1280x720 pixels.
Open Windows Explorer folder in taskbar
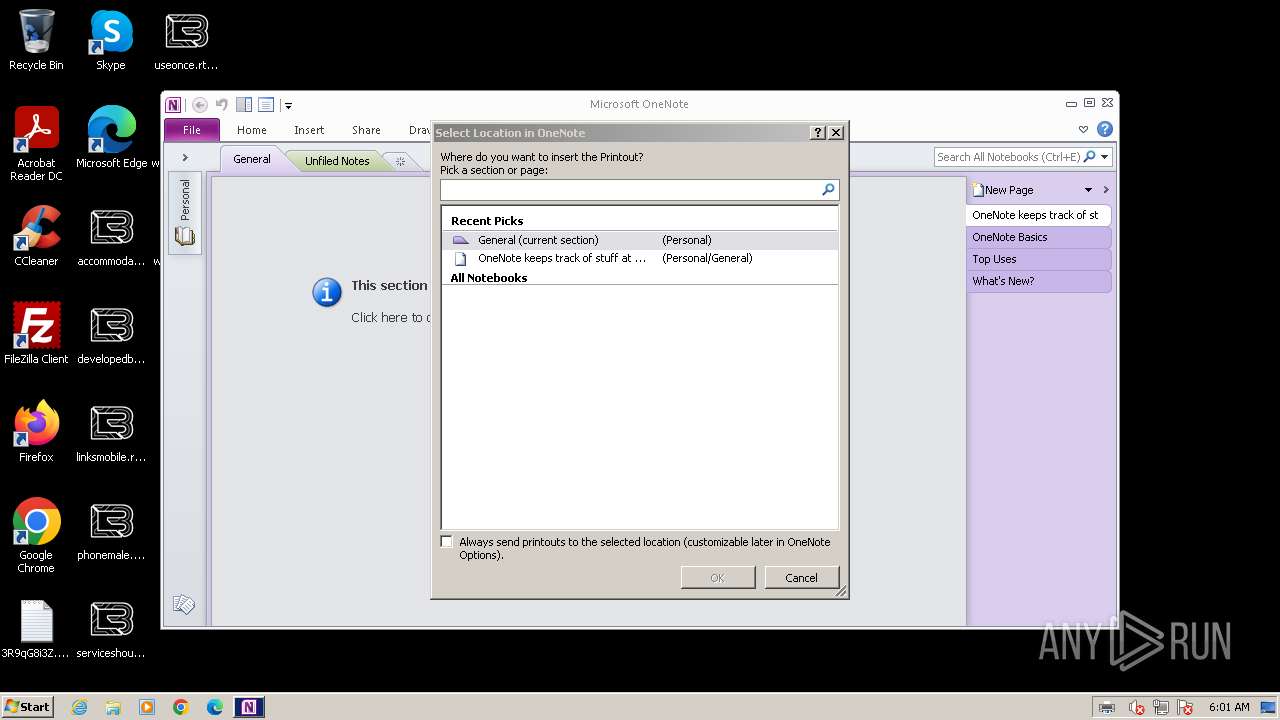113,707
